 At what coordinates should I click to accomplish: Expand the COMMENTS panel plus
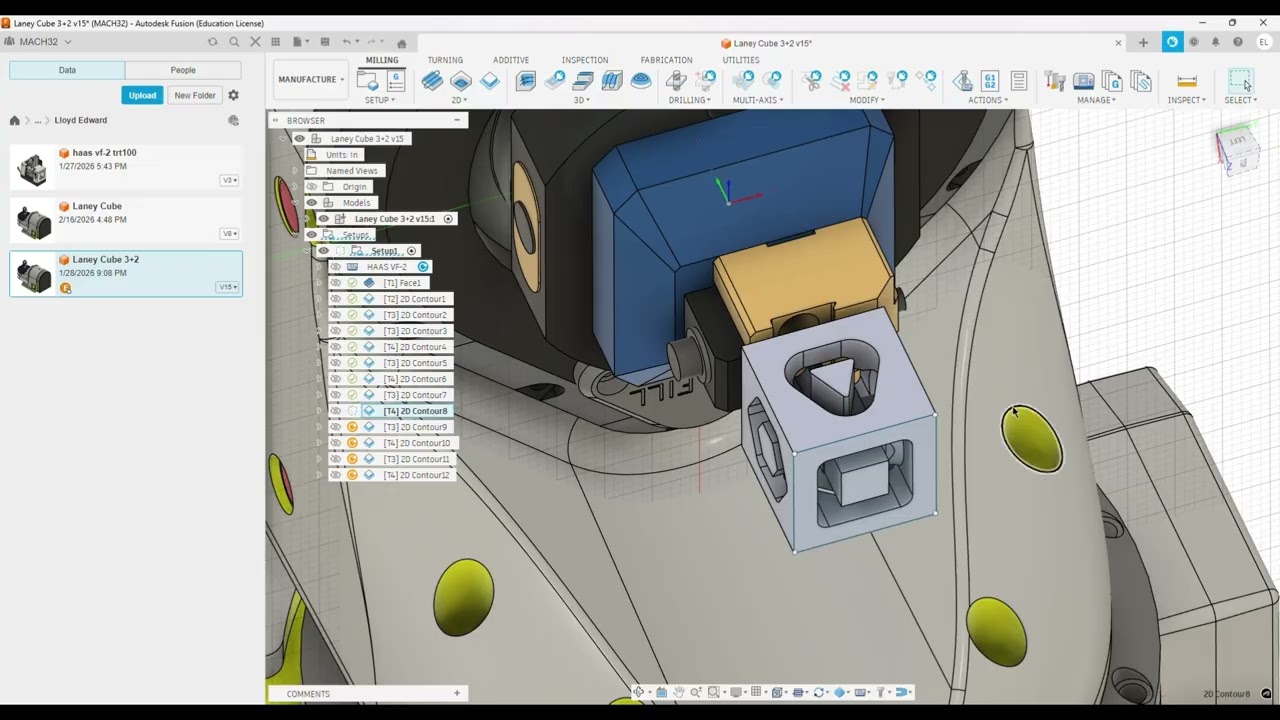click(x=457, y=693)
